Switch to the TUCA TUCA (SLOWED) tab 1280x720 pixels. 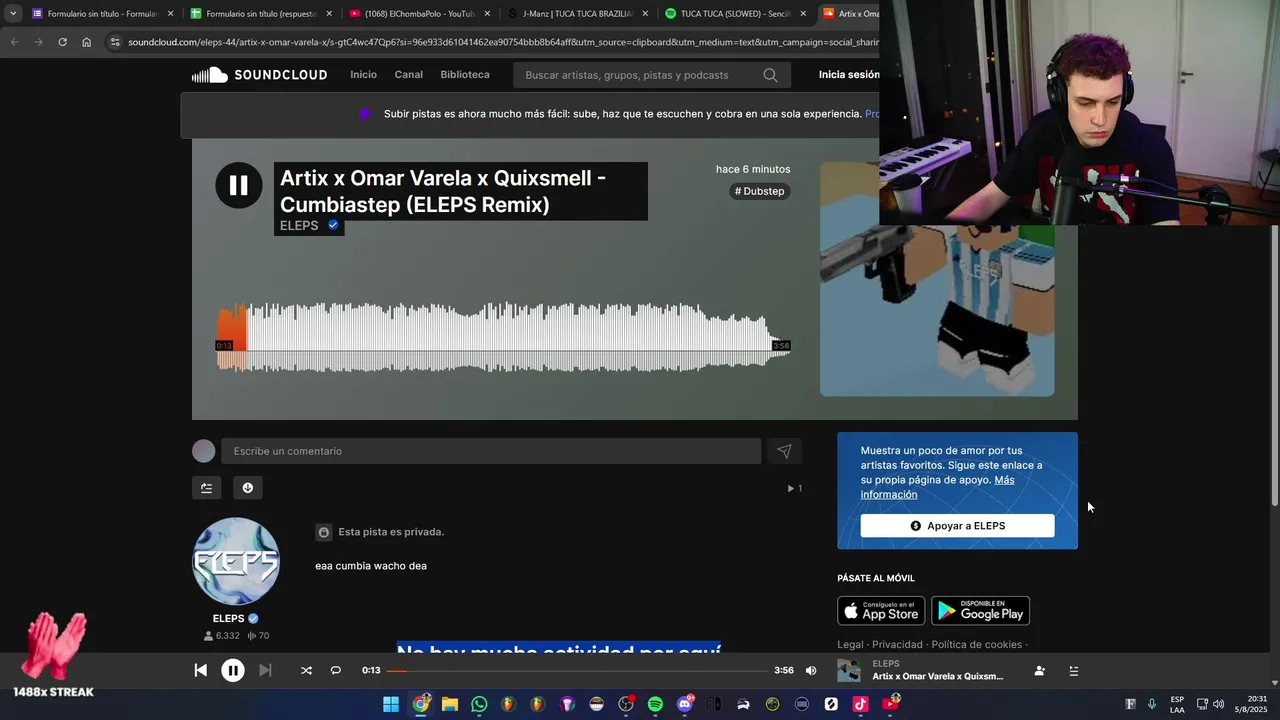click(x=736, y=14)
